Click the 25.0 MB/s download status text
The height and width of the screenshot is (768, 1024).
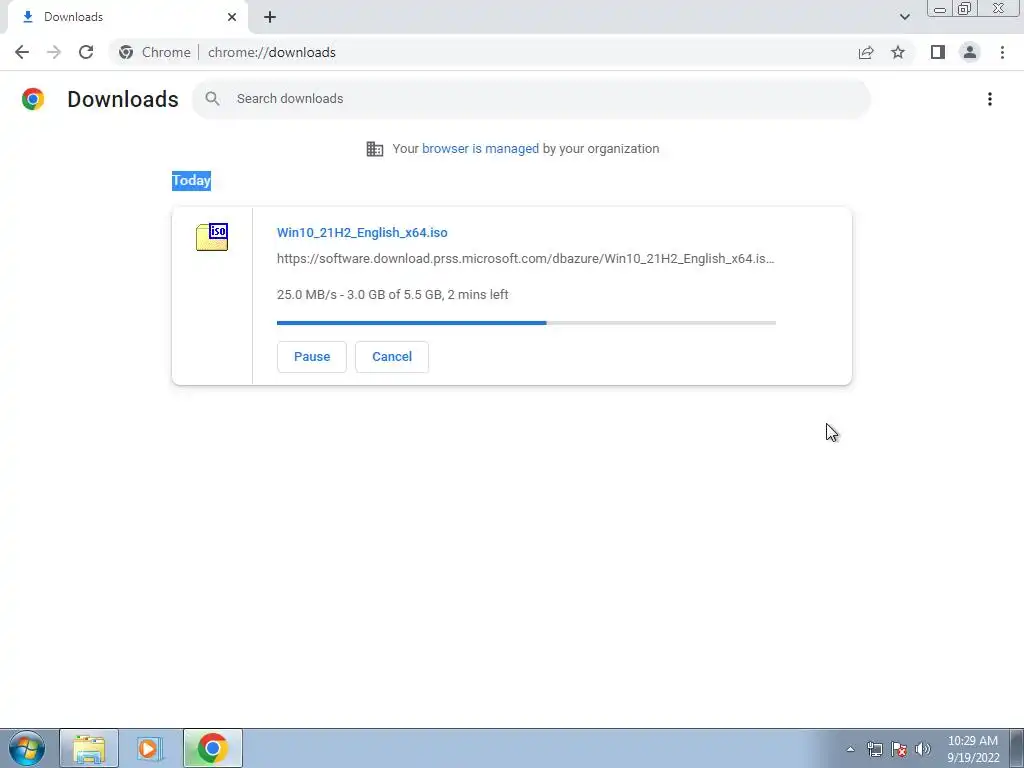point(392,295)
